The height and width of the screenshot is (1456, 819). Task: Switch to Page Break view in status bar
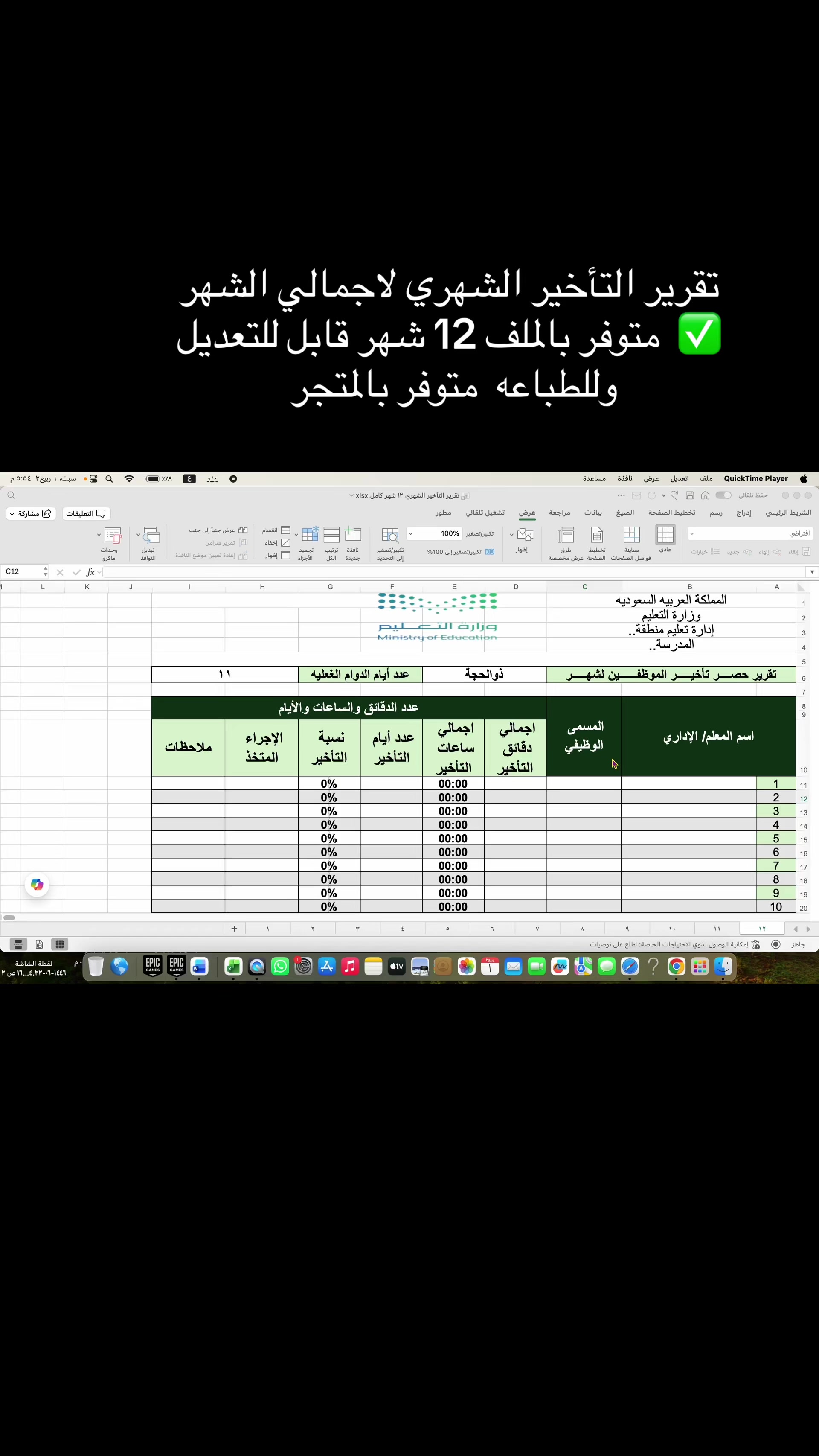tap(18, 944)
